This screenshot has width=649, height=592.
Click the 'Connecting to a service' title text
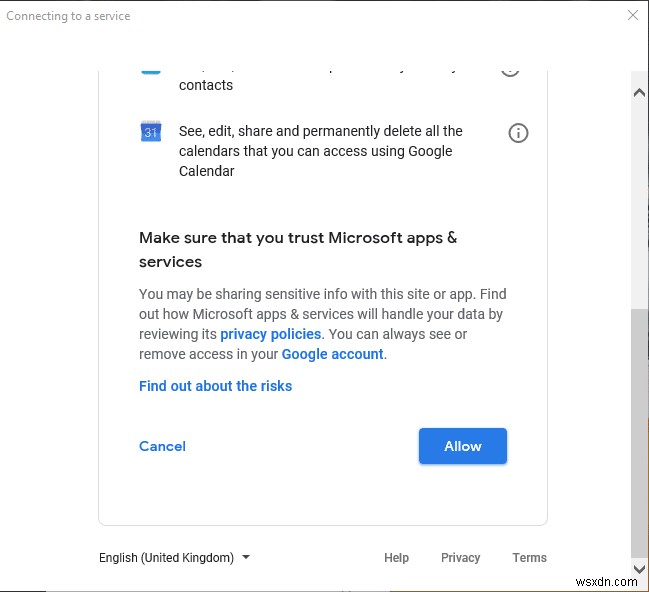click(x=68, y=16)
